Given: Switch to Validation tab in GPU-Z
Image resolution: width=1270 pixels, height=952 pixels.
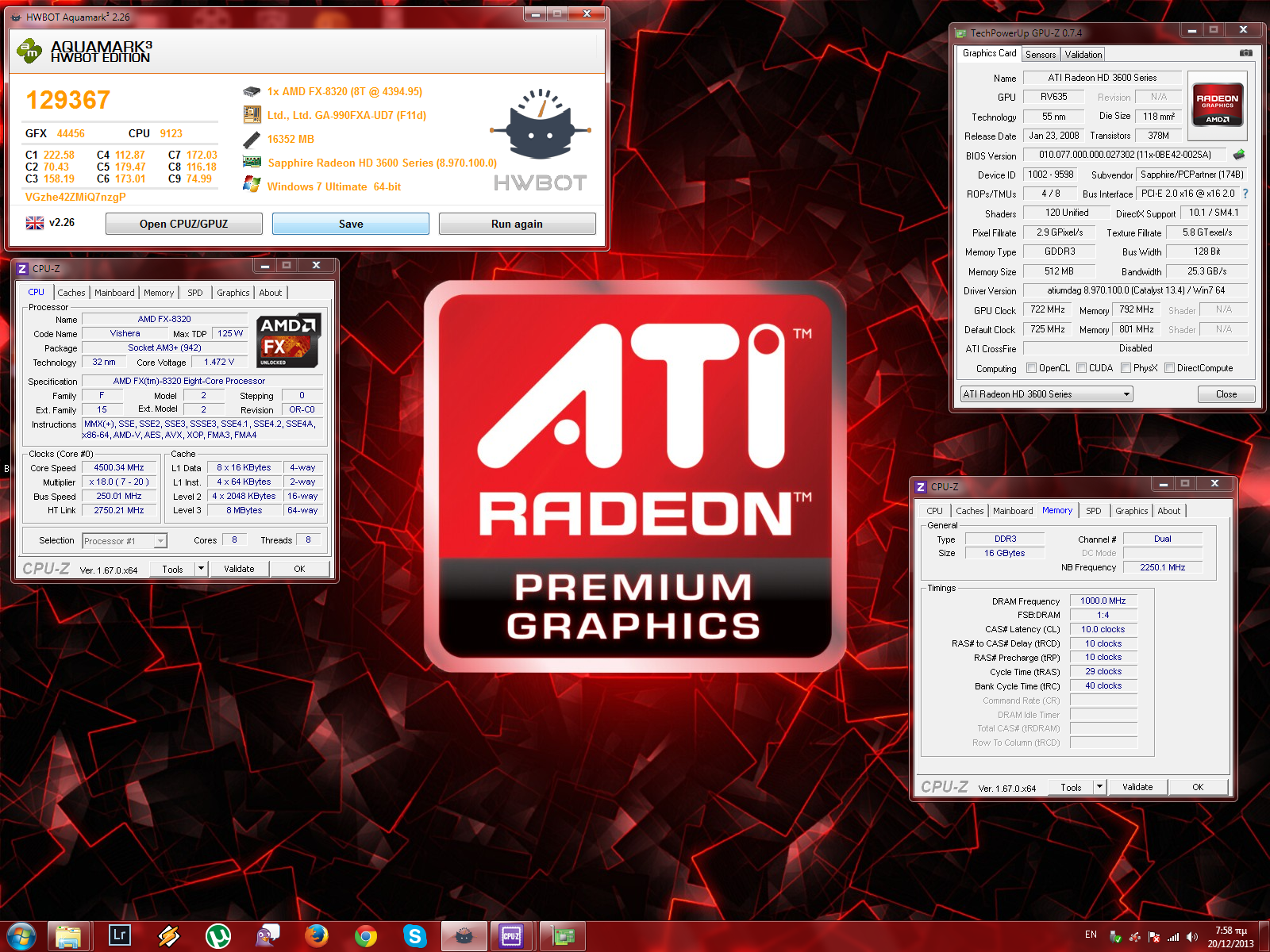Looking at the screenshot, I should [1083, 55].
